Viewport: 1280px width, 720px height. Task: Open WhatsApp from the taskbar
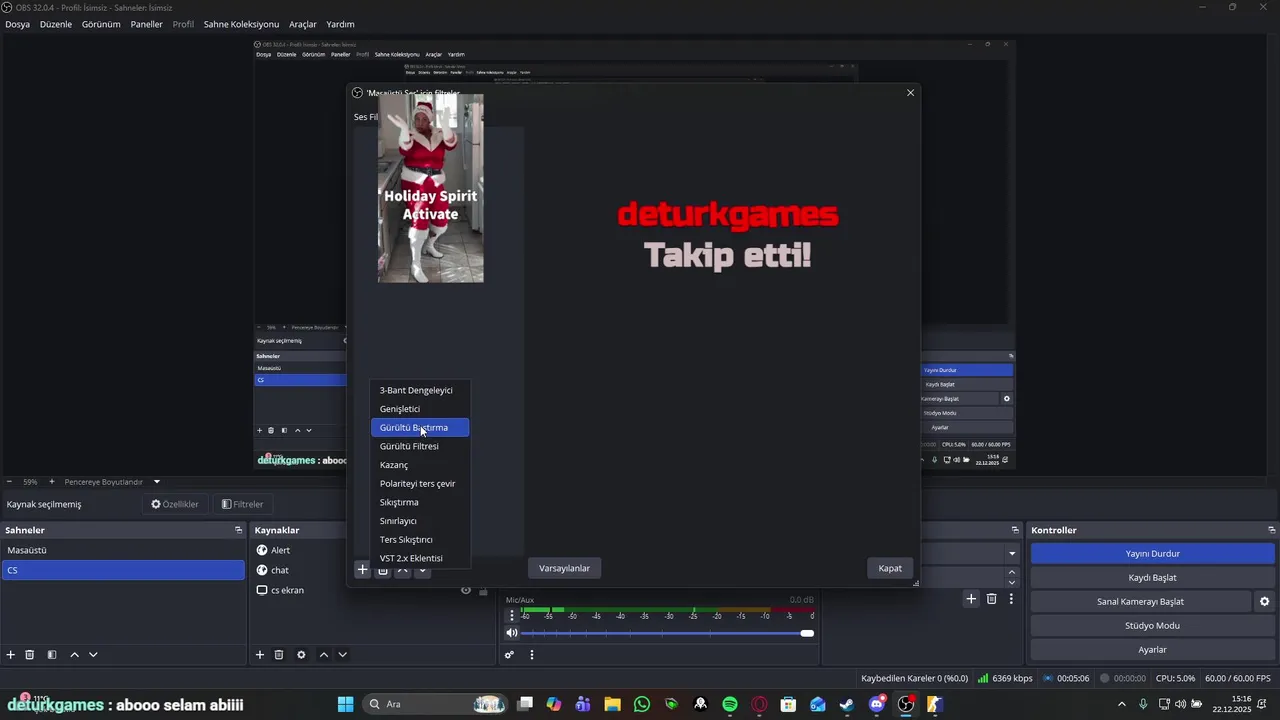click(642, 704)
